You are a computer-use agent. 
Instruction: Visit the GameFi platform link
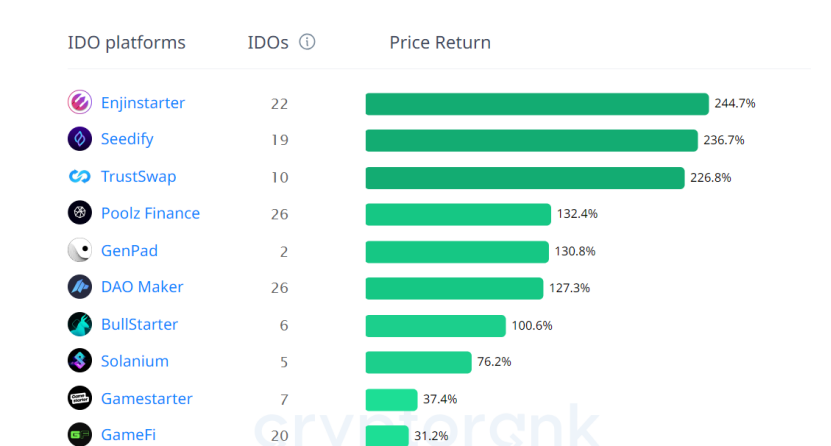tap(126, 435)
